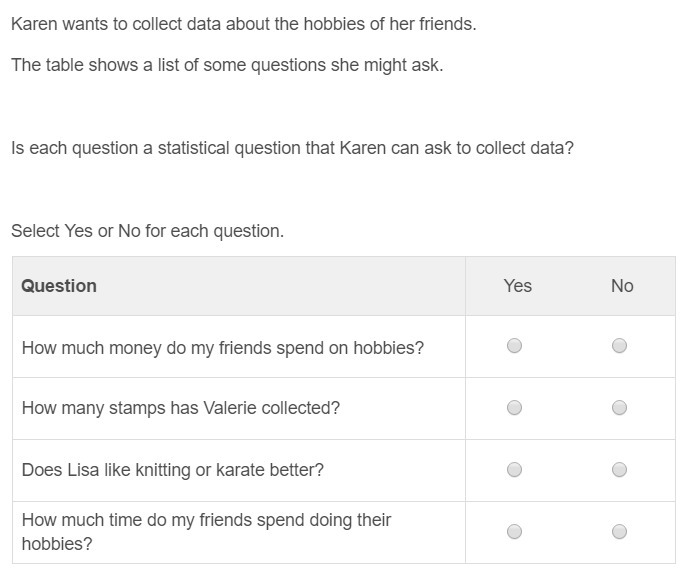The image size is (695, 579).
Task: Click the 'The table shows a list' sentence
Action: click(x=226, y=65)
